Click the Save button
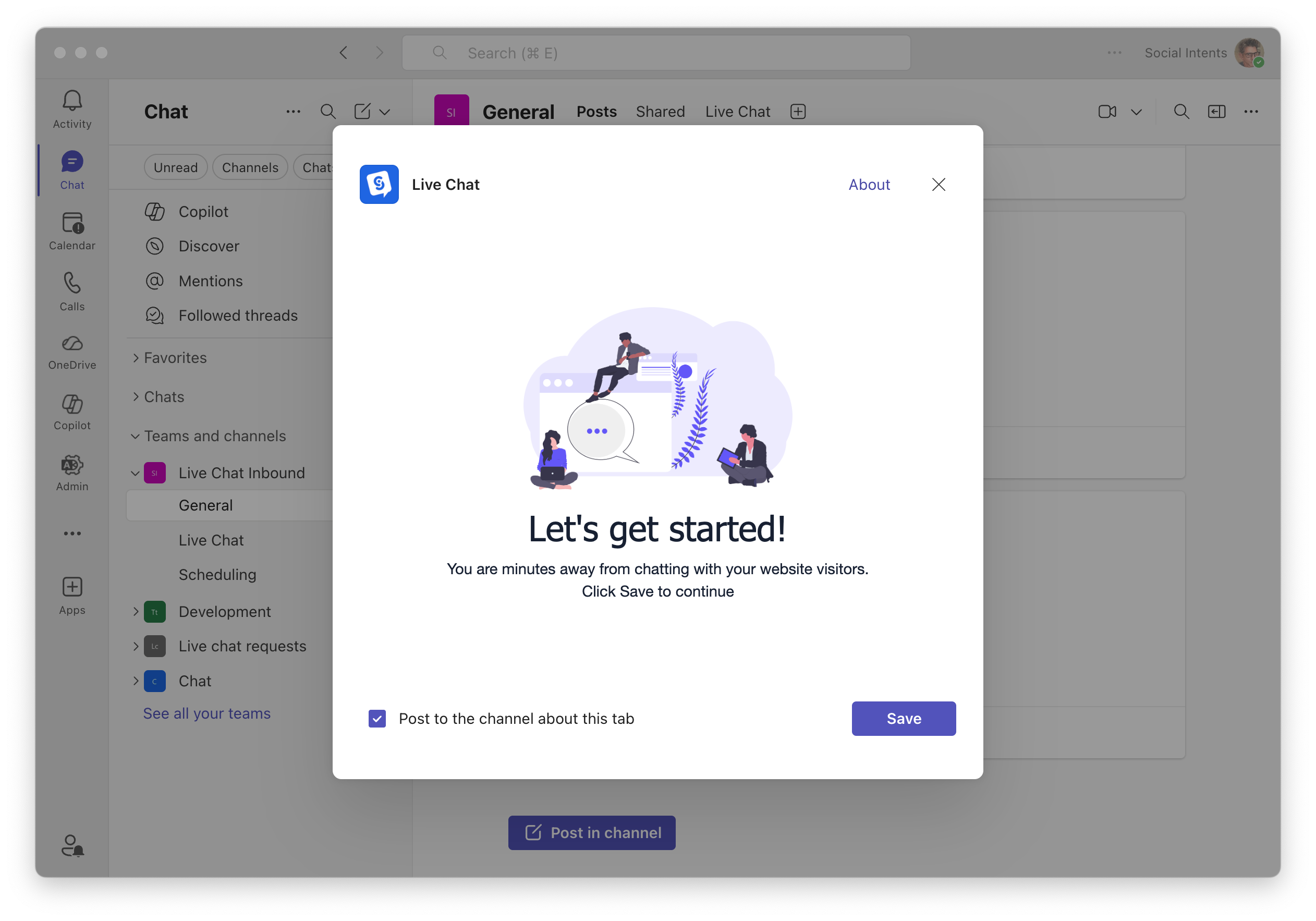This screenshot has width=1316, height=921. (904, 719)
